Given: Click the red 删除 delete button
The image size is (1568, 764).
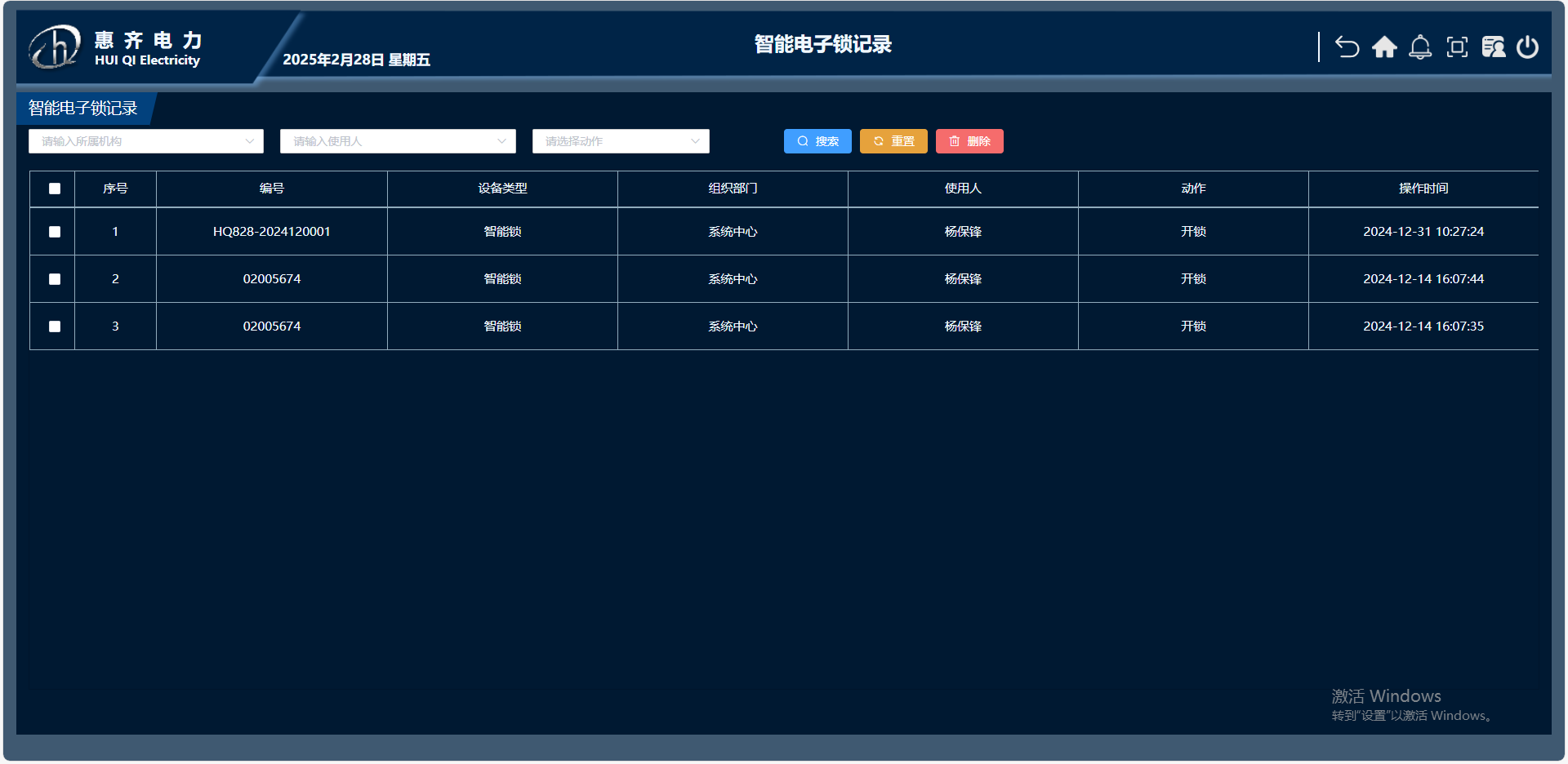Looking at the screenshot, I should (x=969, y=141).
